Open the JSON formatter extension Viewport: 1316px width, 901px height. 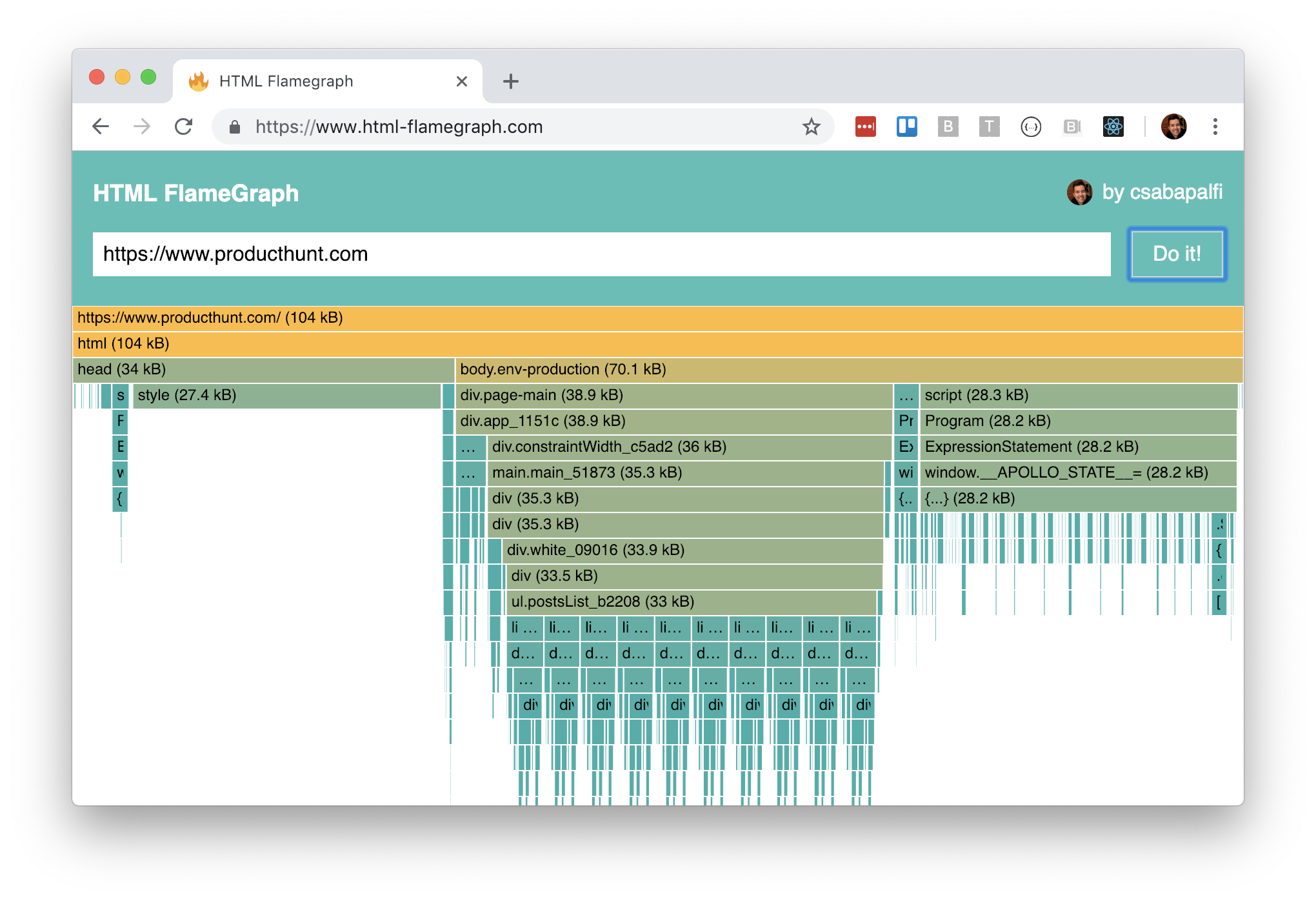point(1030,127)
